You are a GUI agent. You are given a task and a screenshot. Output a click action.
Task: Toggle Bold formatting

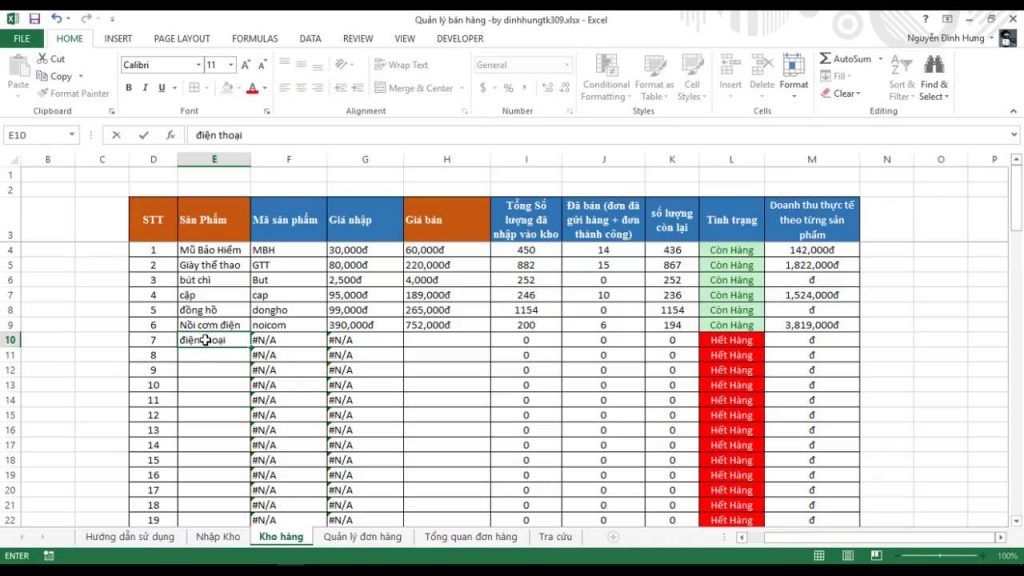(129, 88)
